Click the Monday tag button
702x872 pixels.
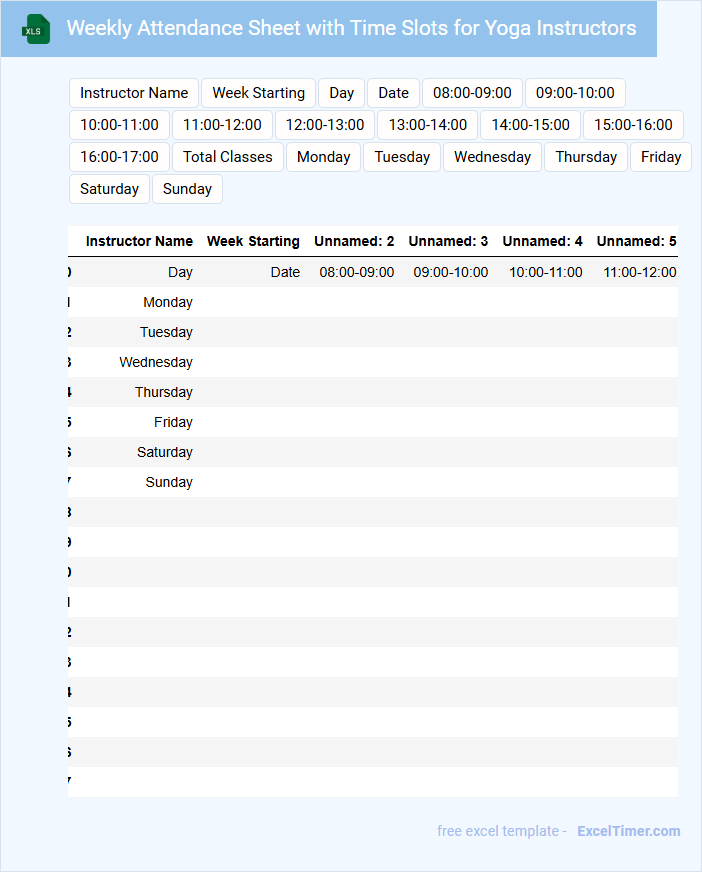(x=324, y=157)
